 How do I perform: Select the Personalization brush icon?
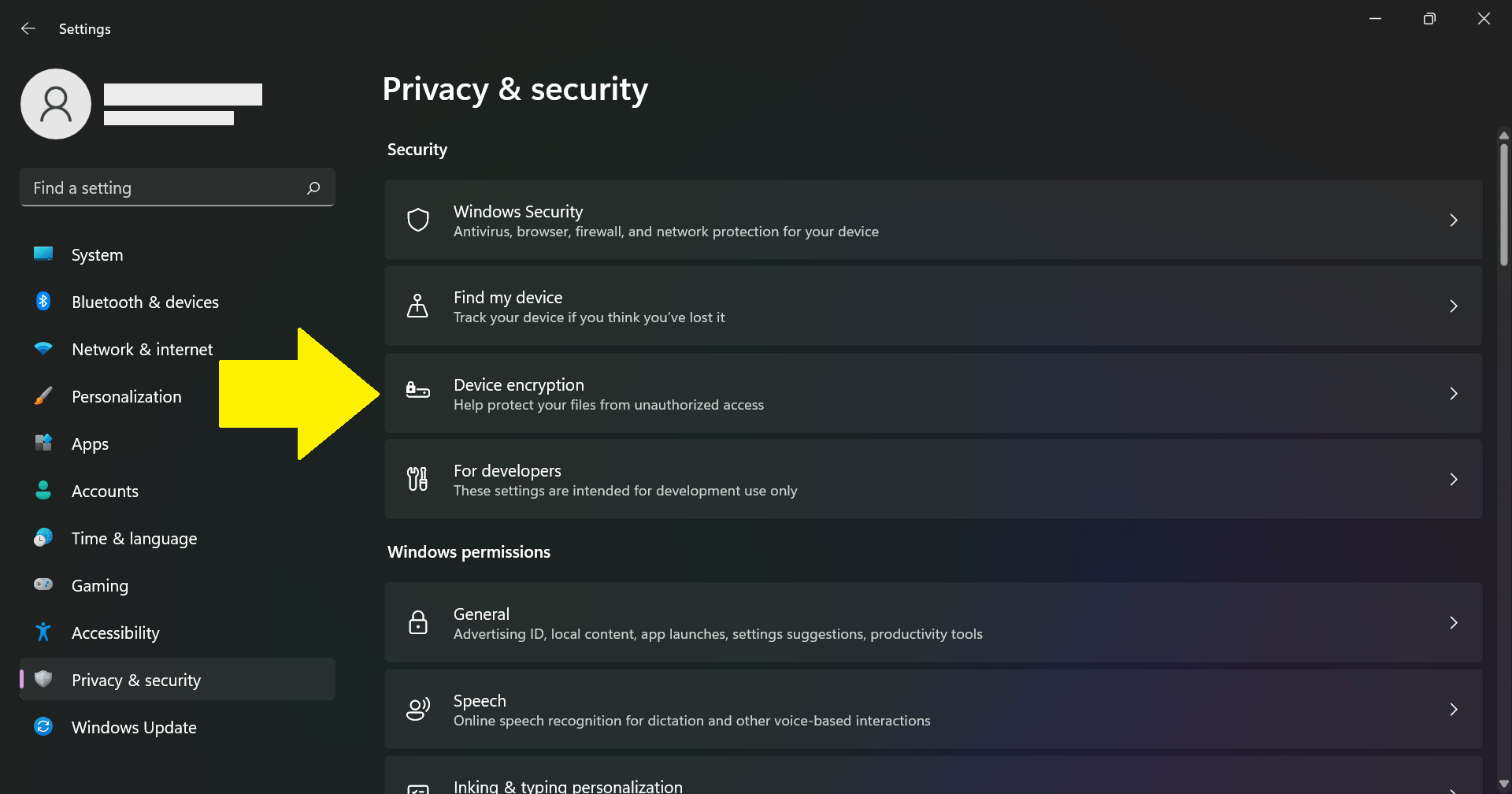coord(43,396)
